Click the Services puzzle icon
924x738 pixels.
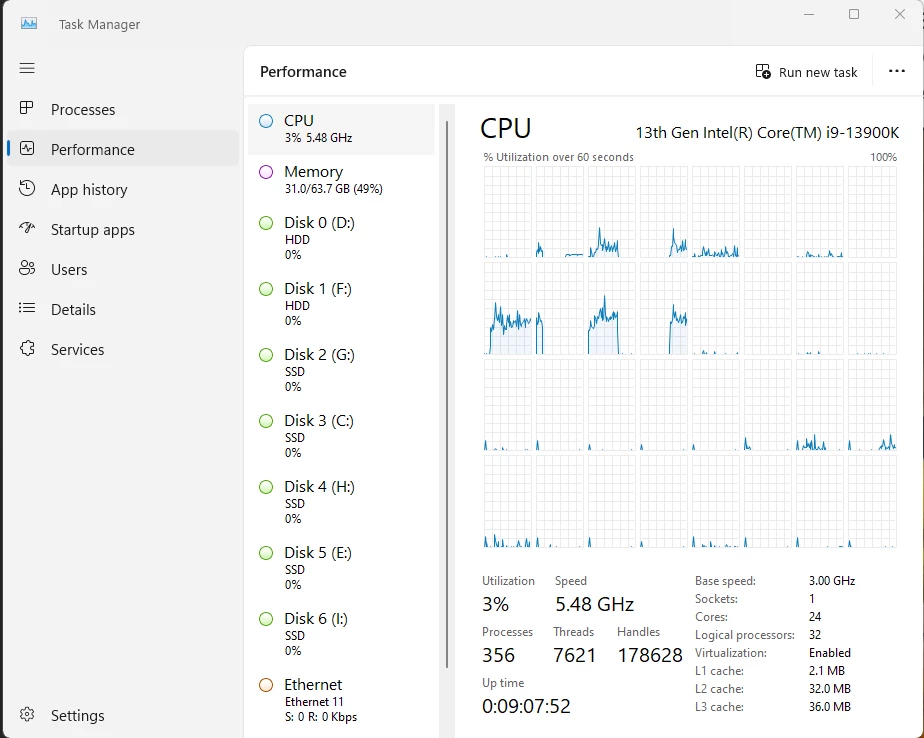[x=27, y=348]
